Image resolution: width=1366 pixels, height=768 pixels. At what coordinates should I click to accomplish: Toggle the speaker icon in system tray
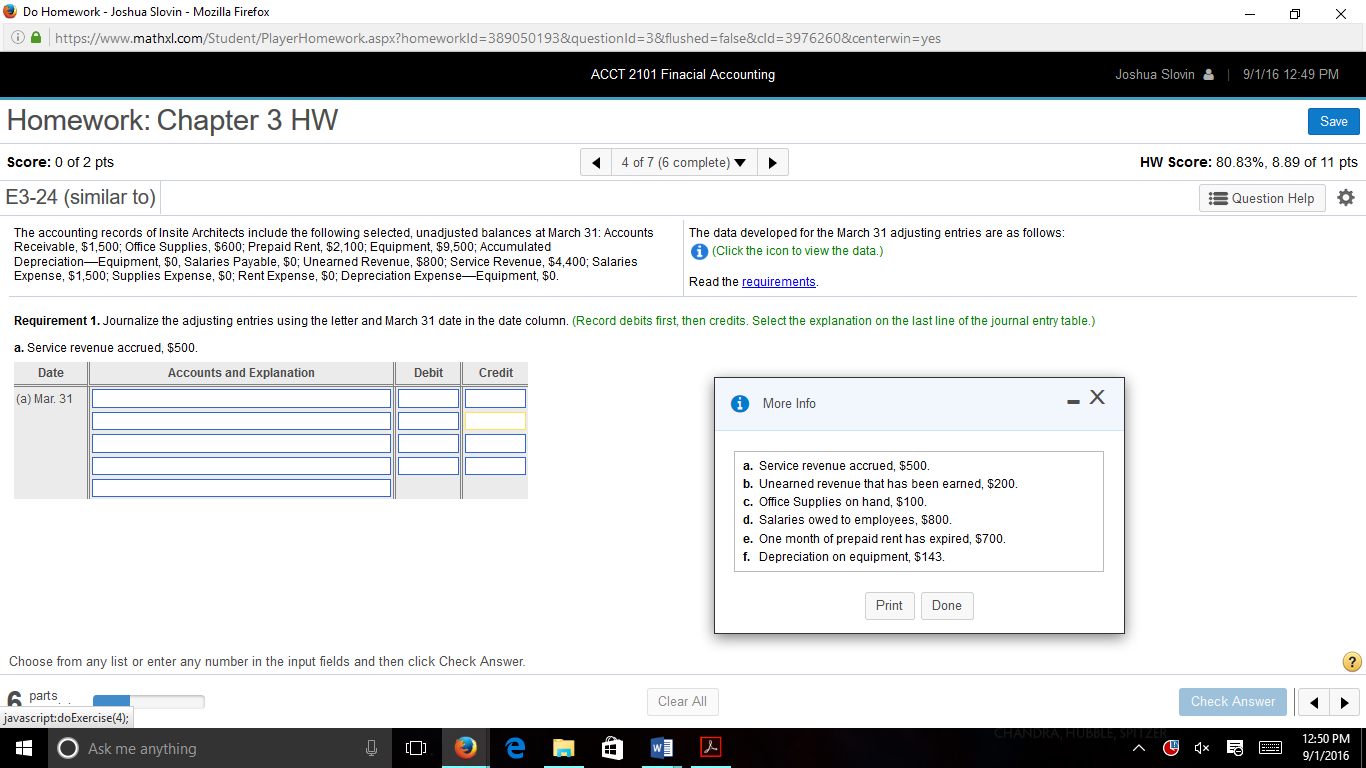(x=1201, y=747)
